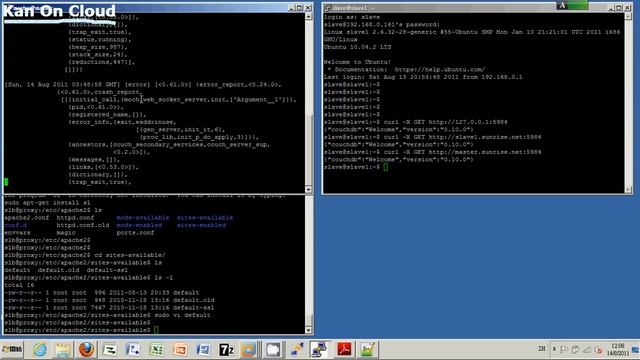Click the 'cd sites-available/' command line

click(85, 255)
